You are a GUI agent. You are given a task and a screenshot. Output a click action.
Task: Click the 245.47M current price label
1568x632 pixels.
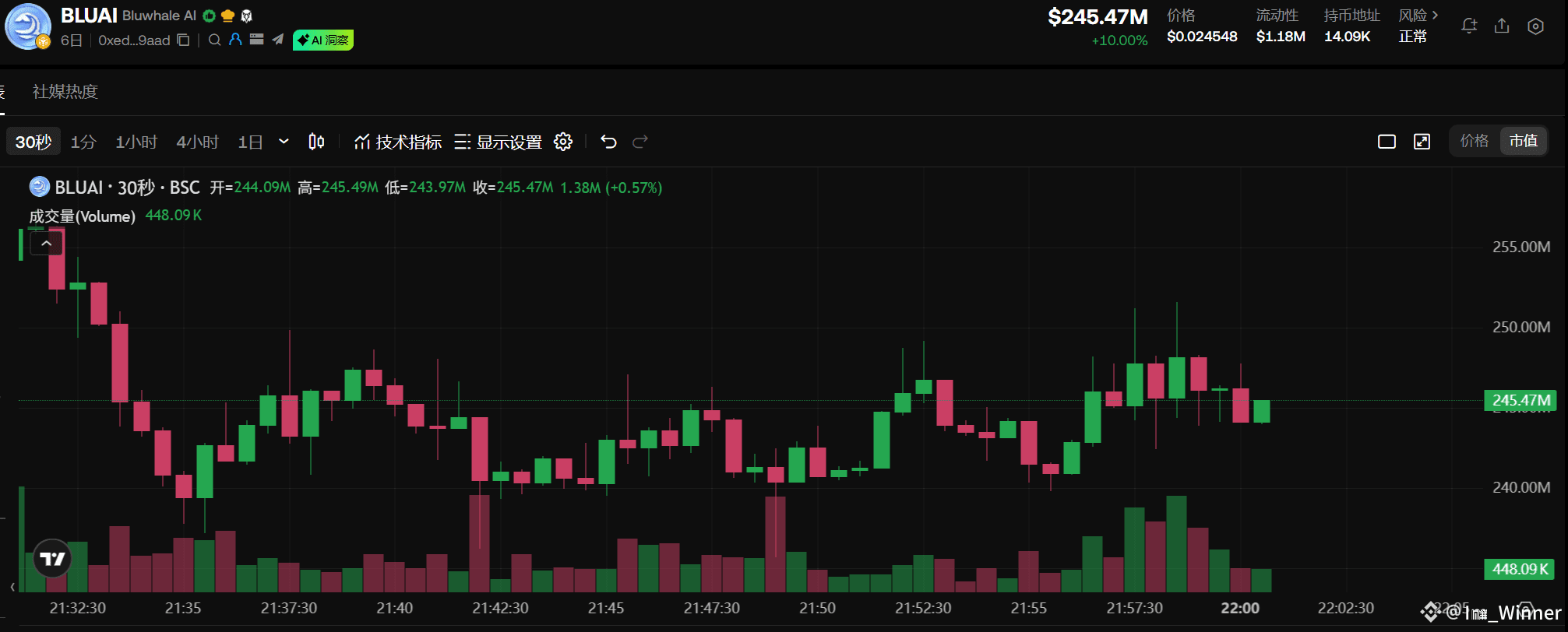pos(1520,401)
